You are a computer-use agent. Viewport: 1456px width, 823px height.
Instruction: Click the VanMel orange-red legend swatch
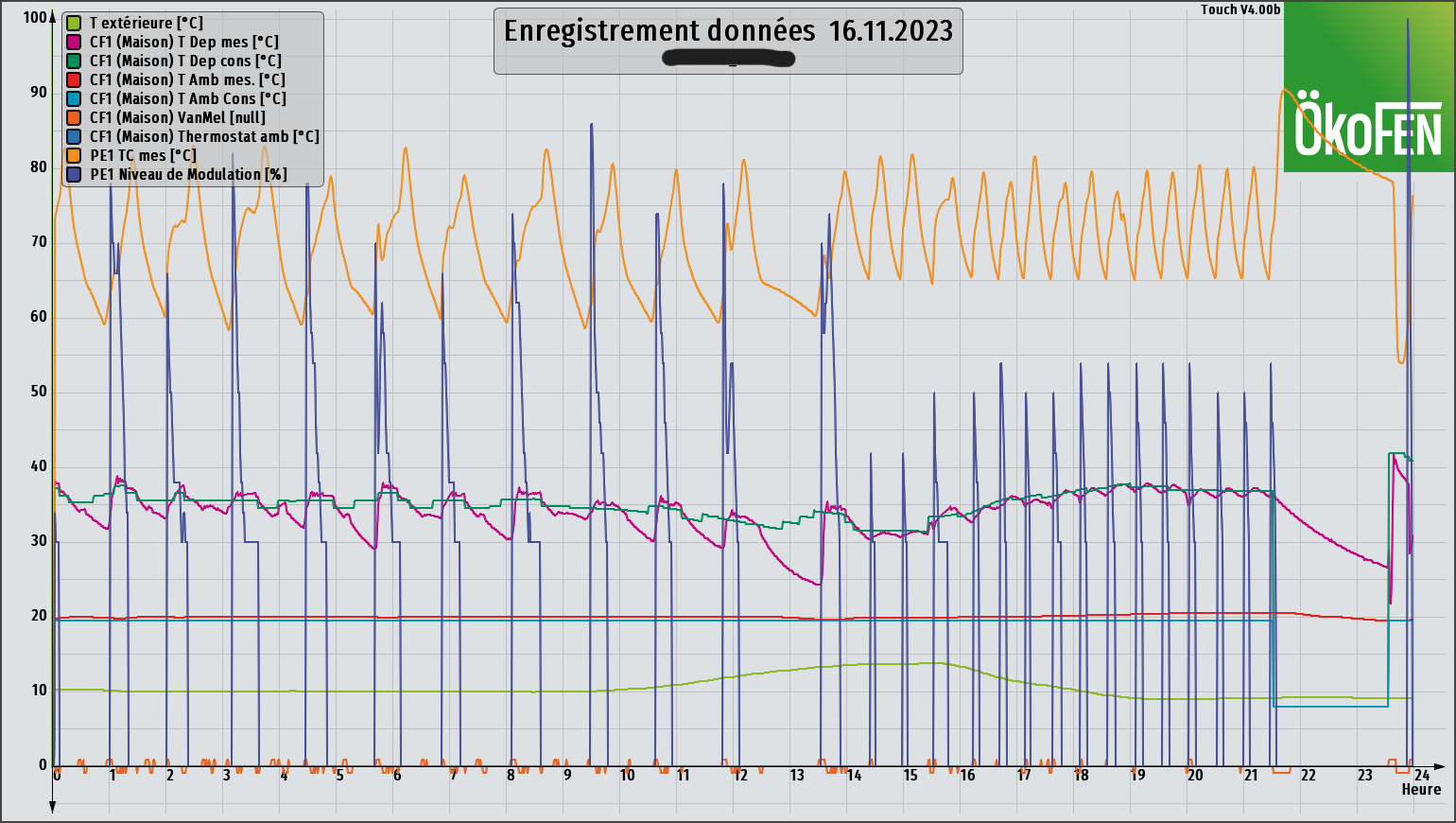click(x=74, y=117)
